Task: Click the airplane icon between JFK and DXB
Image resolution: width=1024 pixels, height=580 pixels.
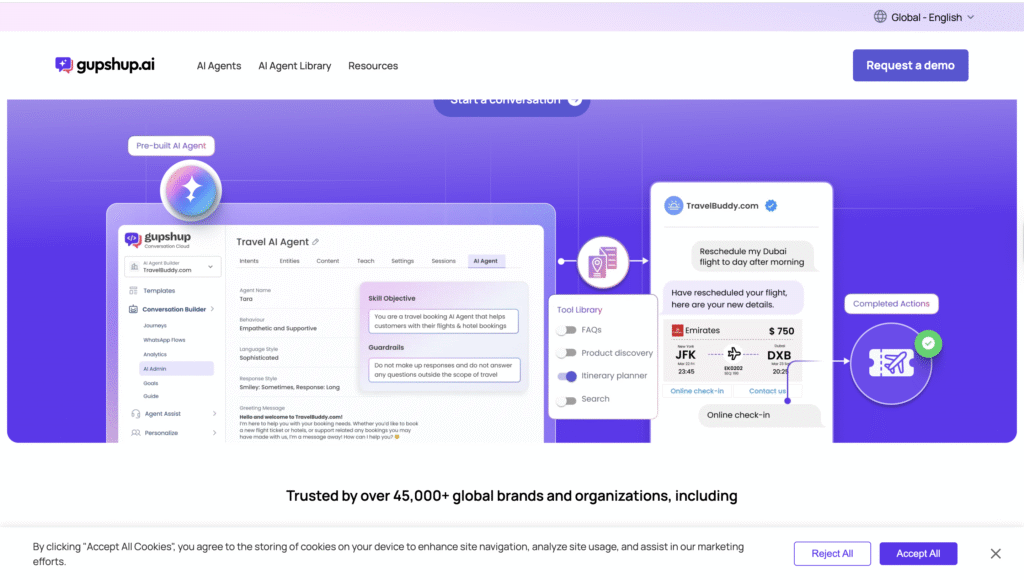Action: (734, 354)
